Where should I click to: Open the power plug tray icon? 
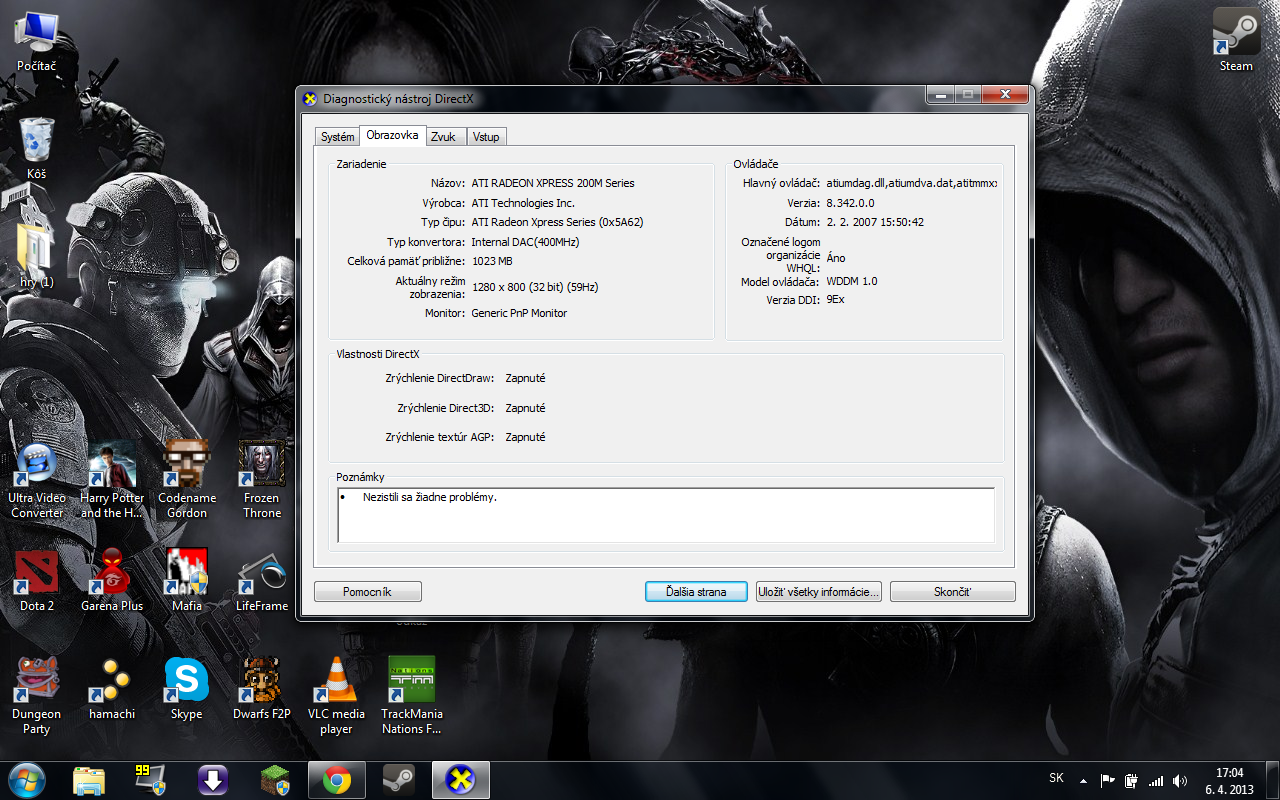pyautogui.click(x=1131, y=780)
